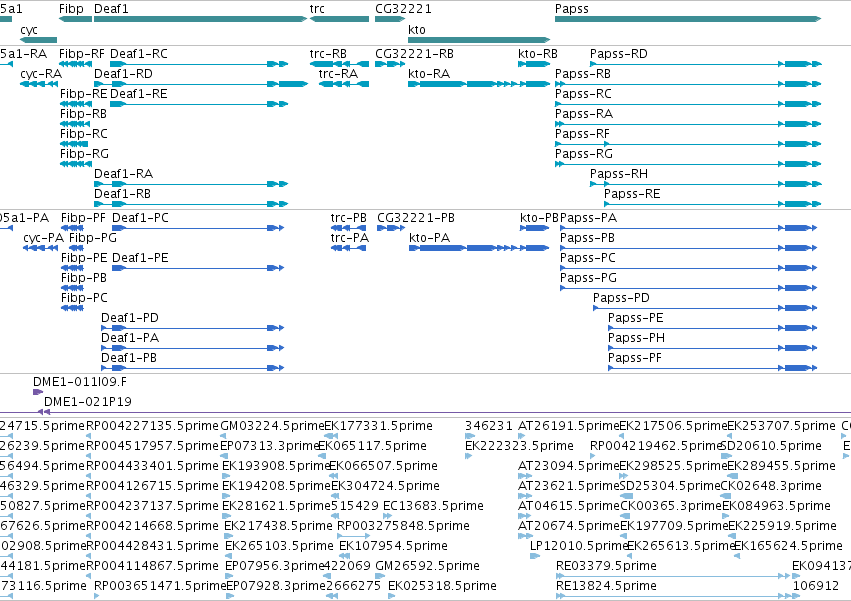Viewport: 851px width, 601px height.
Task: Click the trc-PB protein label
Action: [348, 218]
